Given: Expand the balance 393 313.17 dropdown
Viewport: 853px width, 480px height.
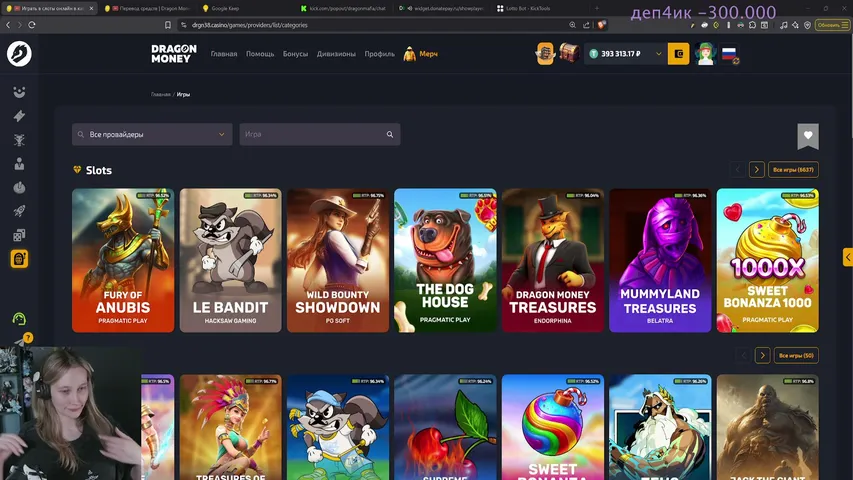Looking at the screenshot, I should [658, 54].
